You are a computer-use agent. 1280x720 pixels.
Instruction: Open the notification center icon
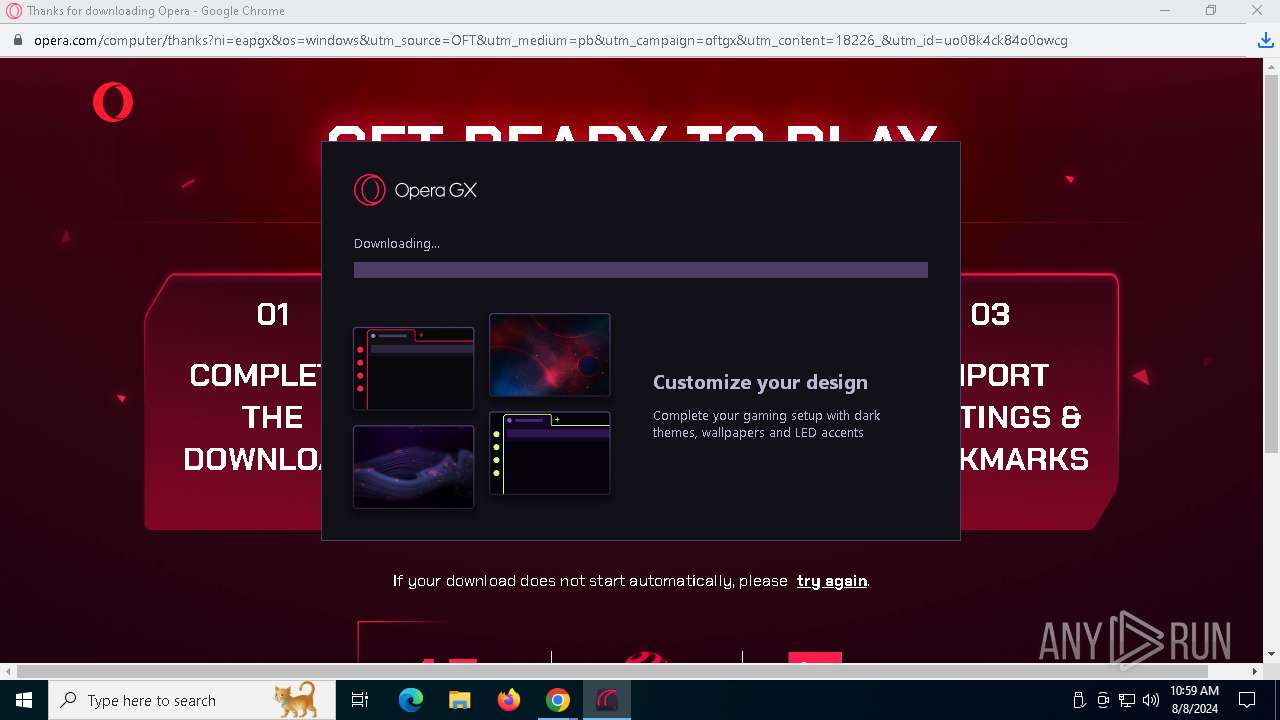[x=1247, y=700]
